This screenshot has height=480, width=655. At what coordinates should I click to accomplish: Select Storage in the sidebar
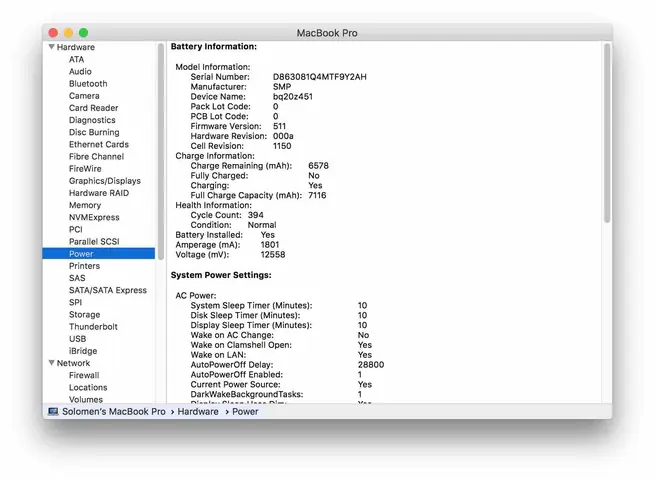tap(84, 314)
